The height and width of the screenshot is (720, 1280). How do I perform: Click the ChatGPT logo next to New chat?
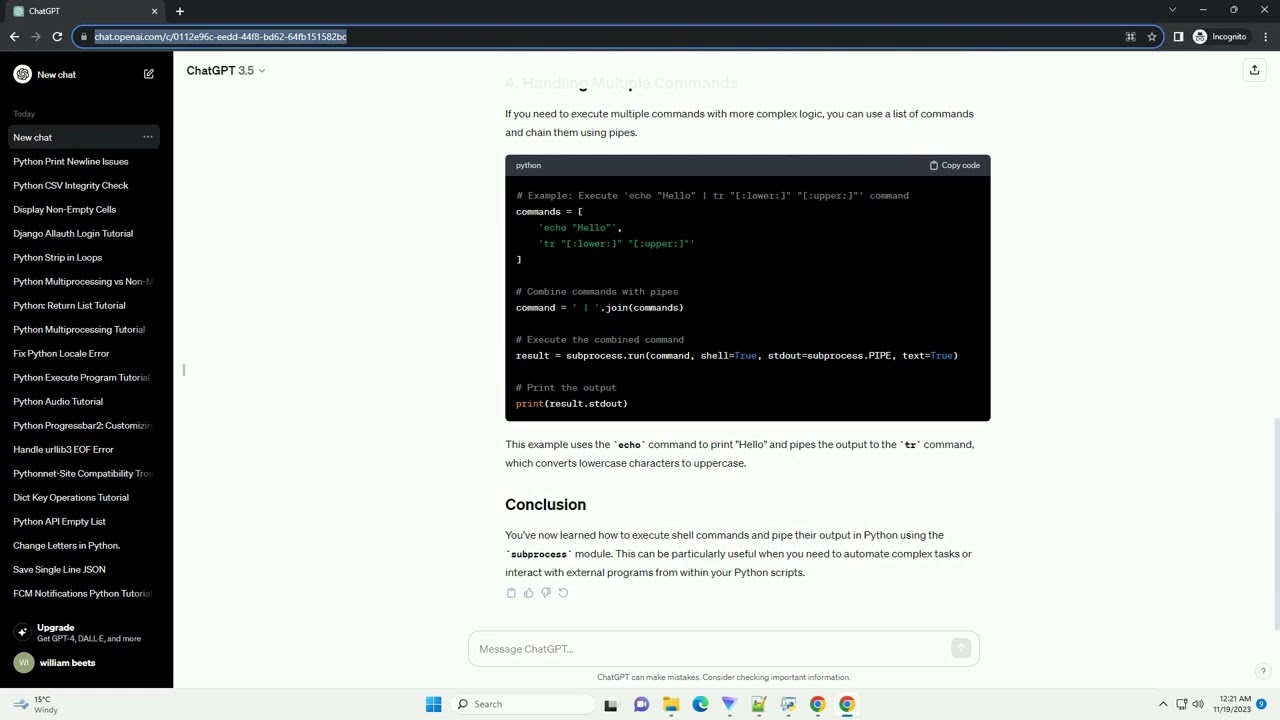pyautogui.click(x=22, y=74)
